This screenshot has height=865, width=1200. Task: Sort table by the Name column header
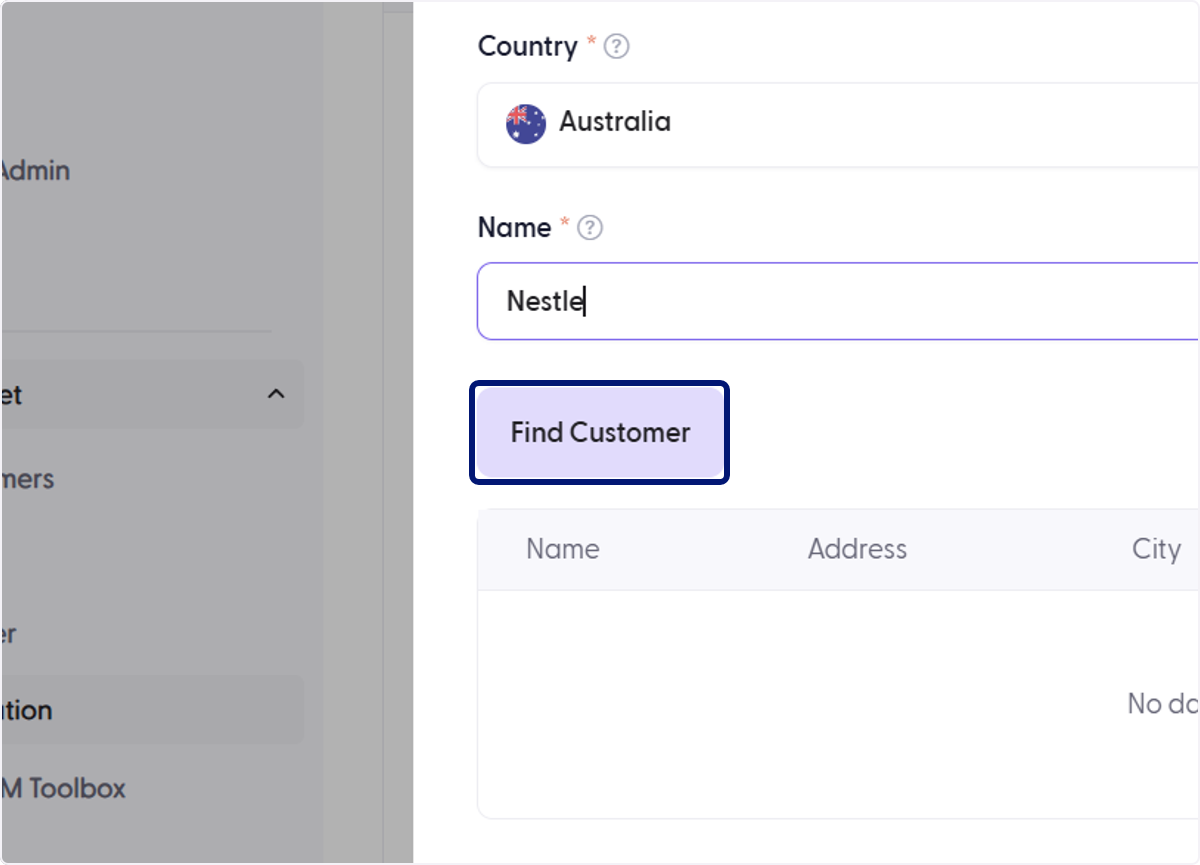(563, 549)
